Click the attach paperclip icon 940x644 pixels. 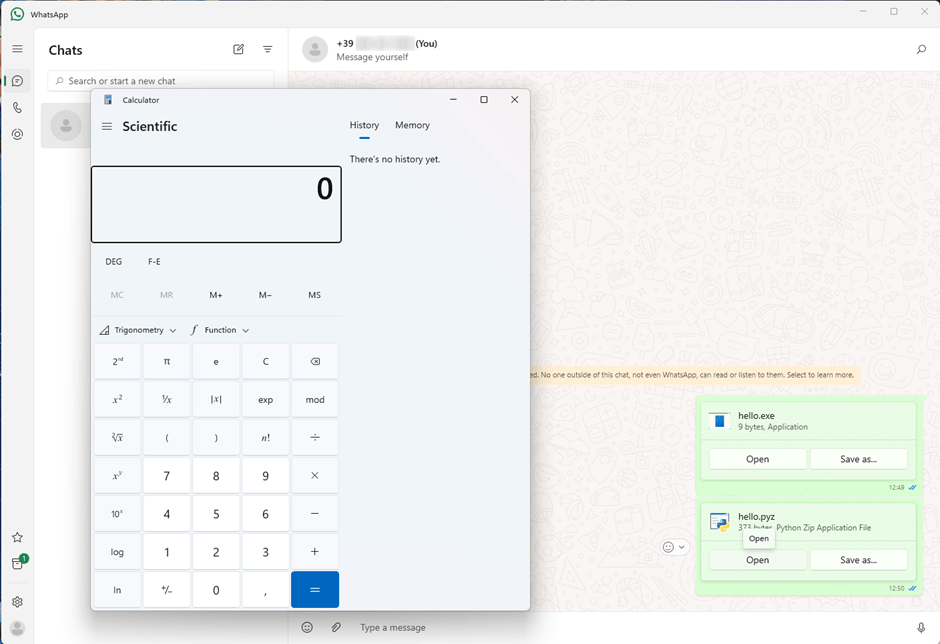click(337, 627)
